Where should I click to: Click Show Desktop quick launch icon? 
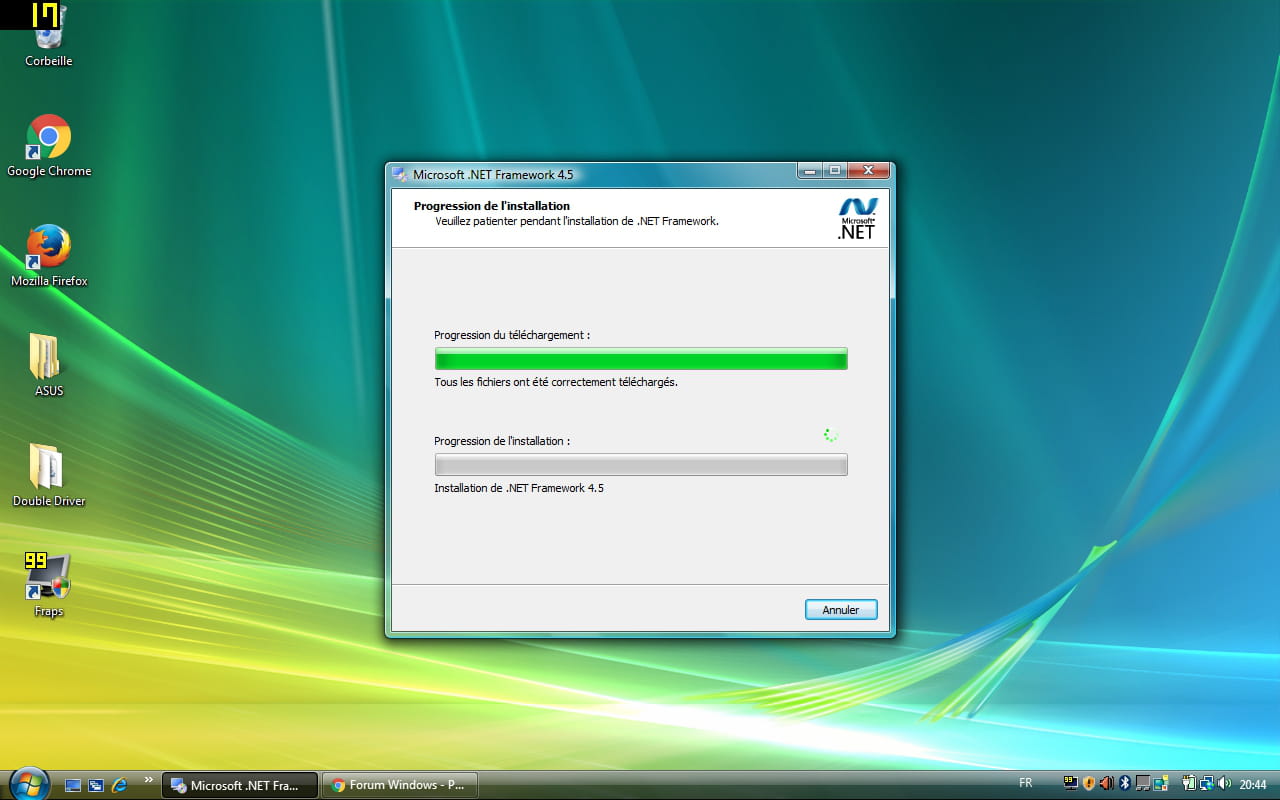click(73, 785)
